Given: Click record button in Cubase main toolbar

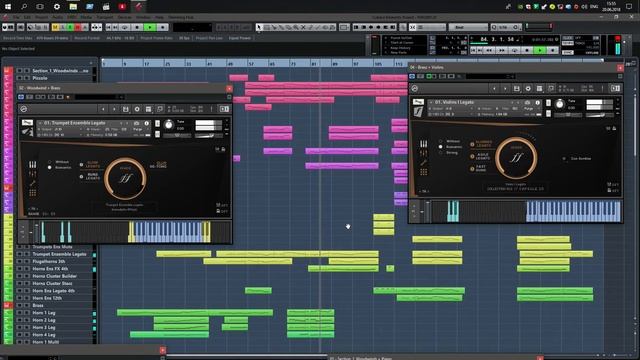Looking at the screenshot, I should coord(163,27).
